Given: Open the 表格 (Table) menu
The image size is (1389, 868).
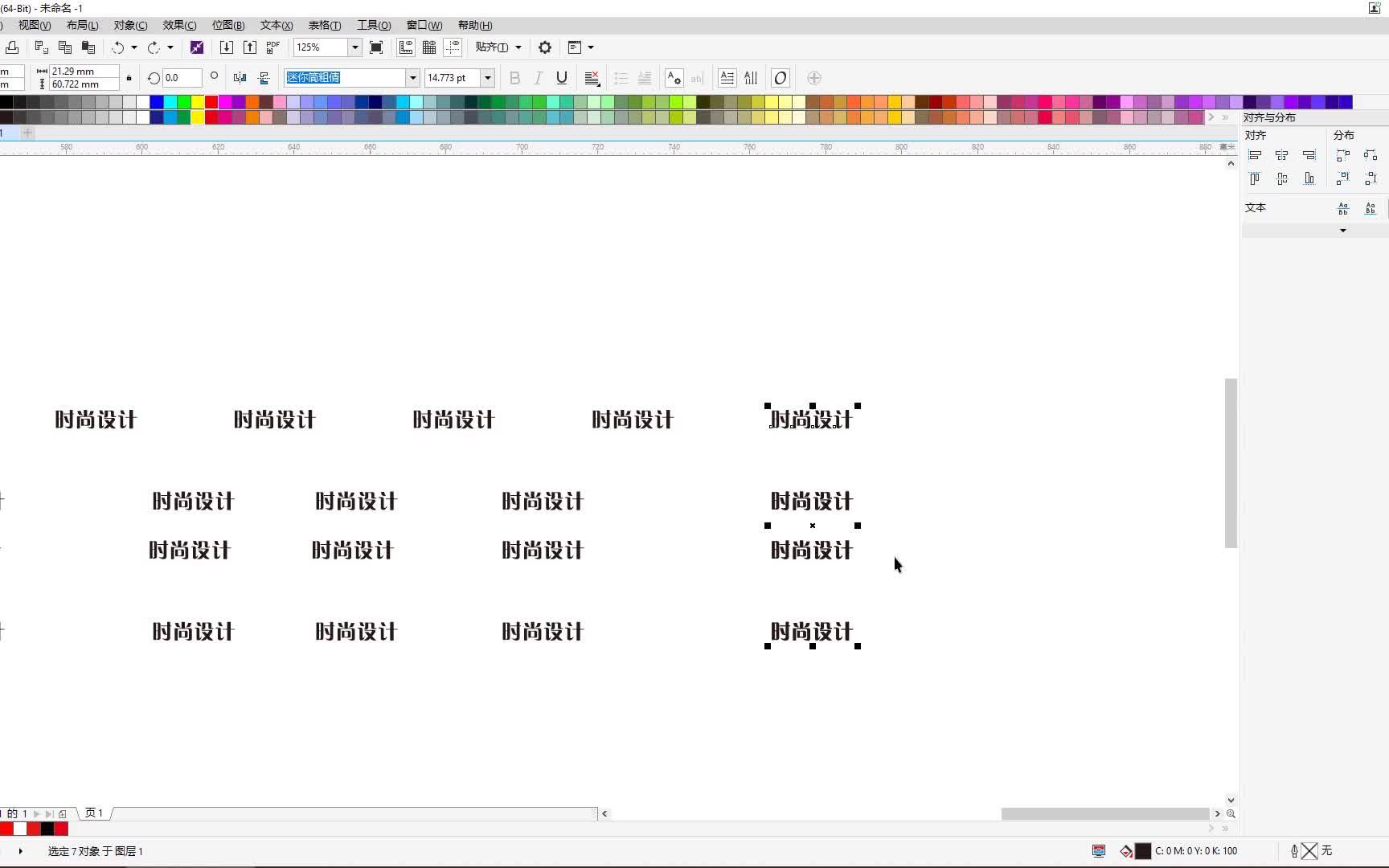Looking at the screenshot, I should (325, 26).
